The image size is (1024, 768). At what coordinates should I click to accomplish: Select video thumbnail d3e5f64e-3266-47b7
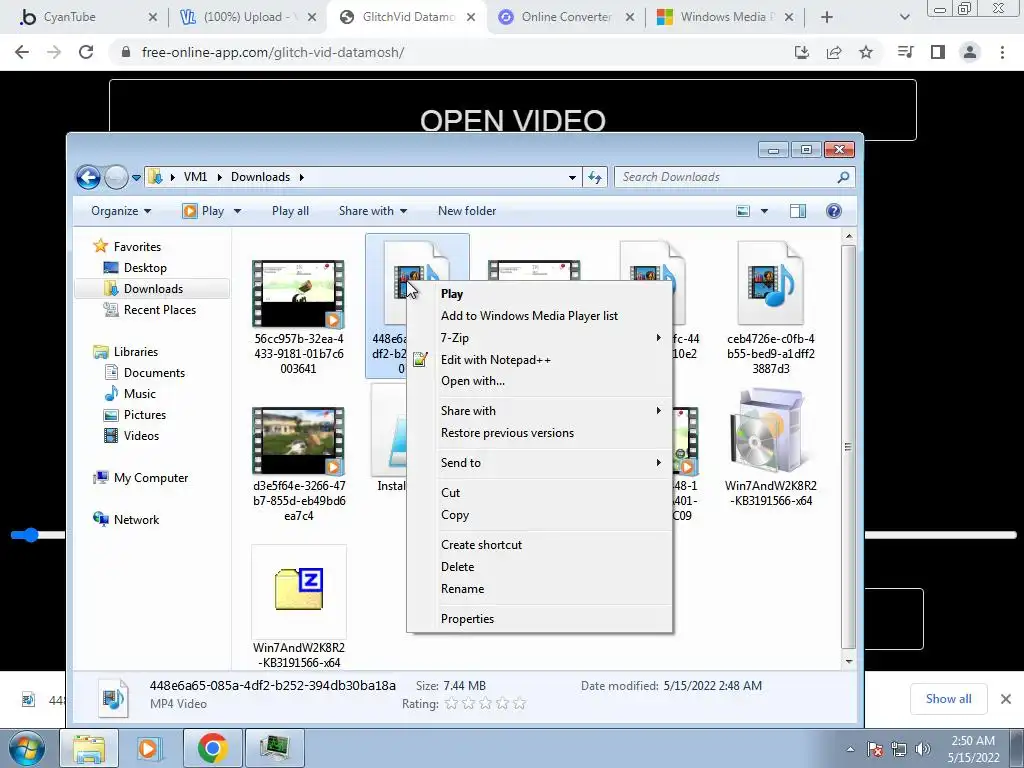pos(298,441)
